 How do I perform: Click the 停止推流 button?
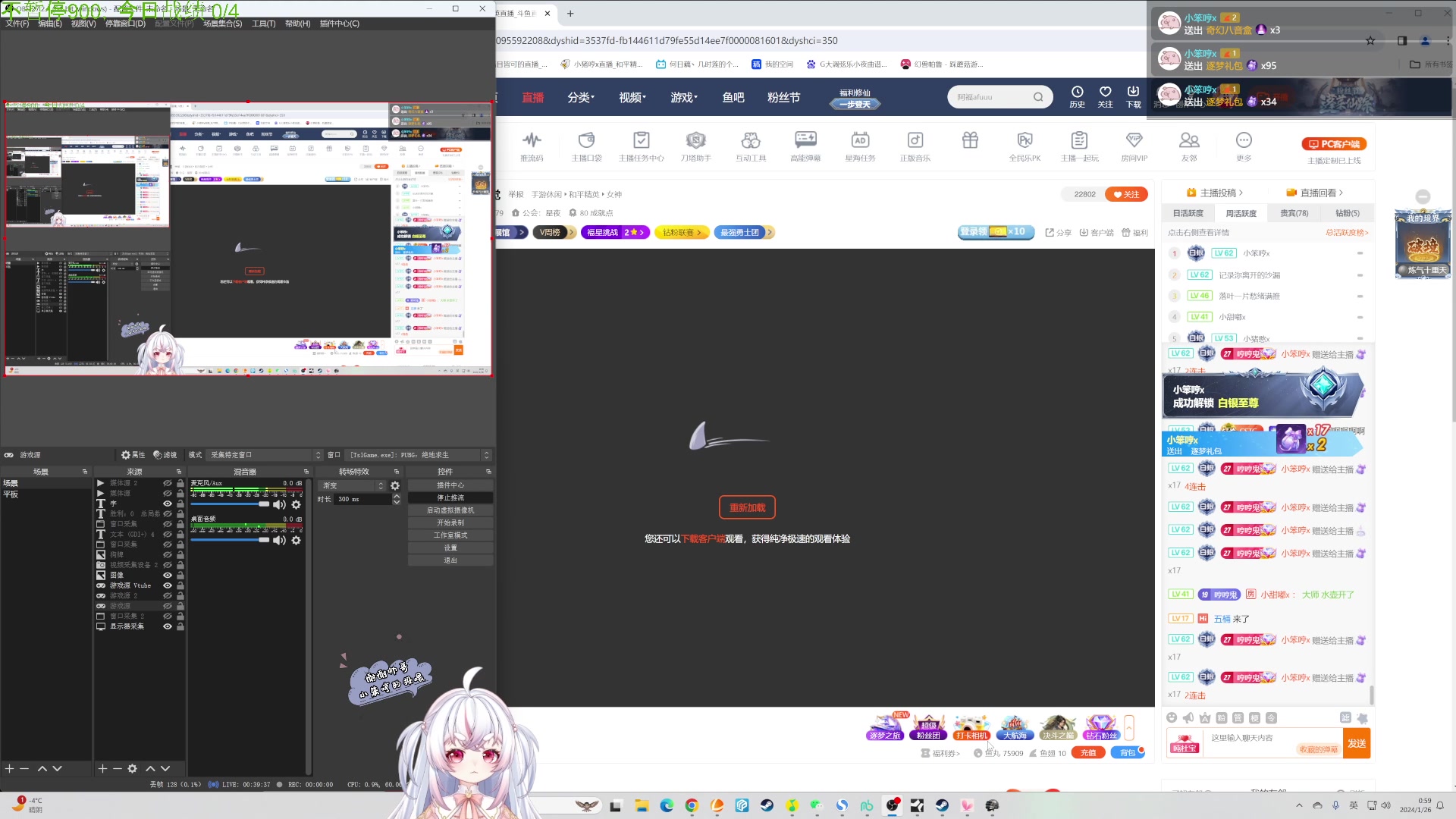coord(450,498)
